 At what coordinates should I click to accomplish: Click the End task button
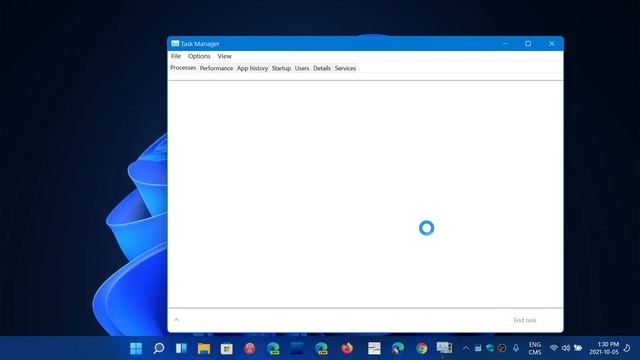[525, 320]
